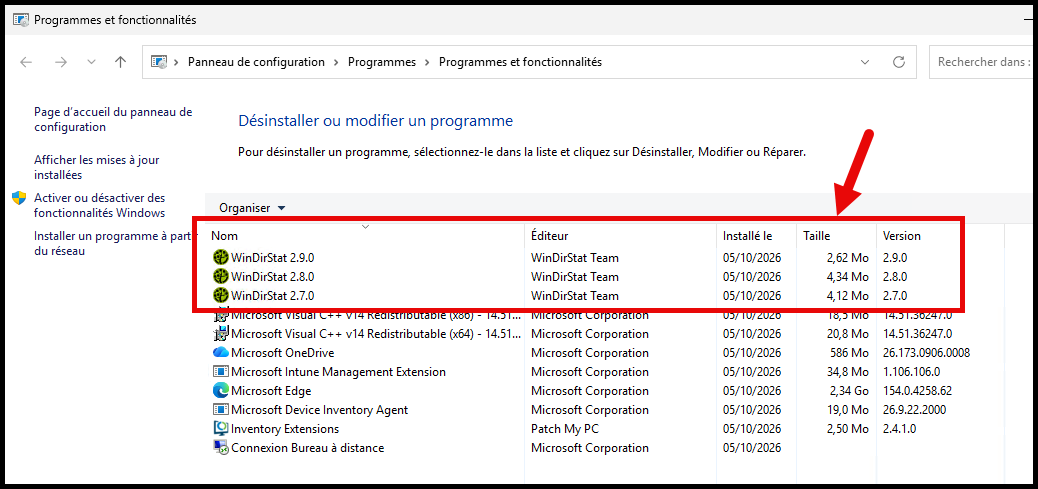Select Microsoft Device Inventory Agent entry
Viewport: 1038px width, 489px height.
[320, 410]
